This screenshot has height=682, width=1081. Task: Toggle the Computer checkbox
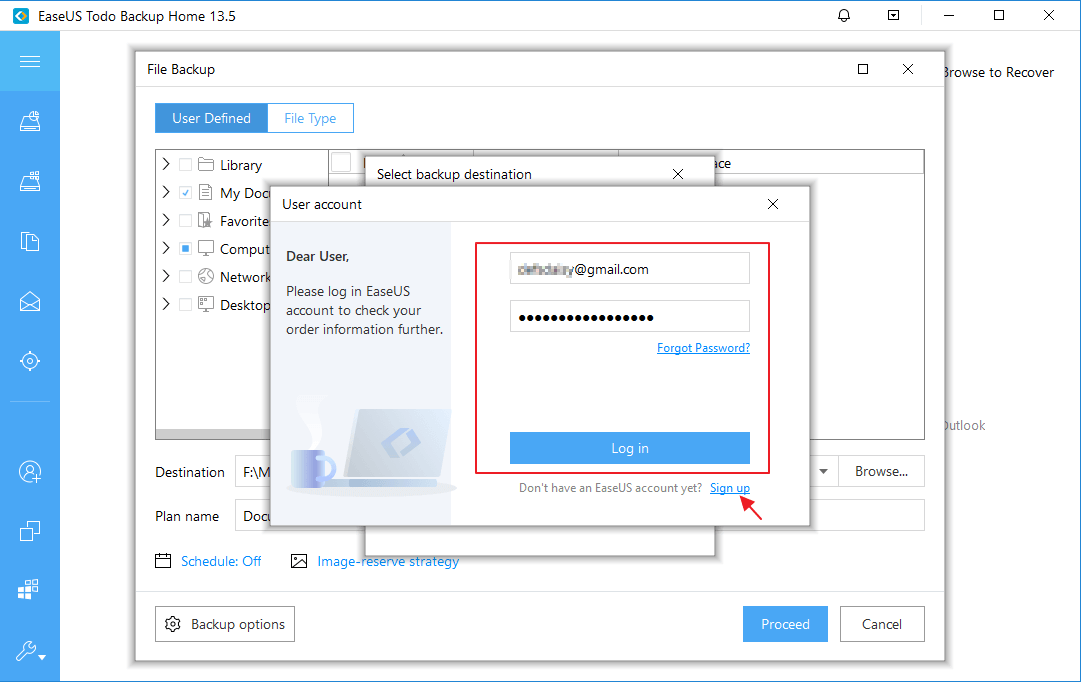(185, 249)
